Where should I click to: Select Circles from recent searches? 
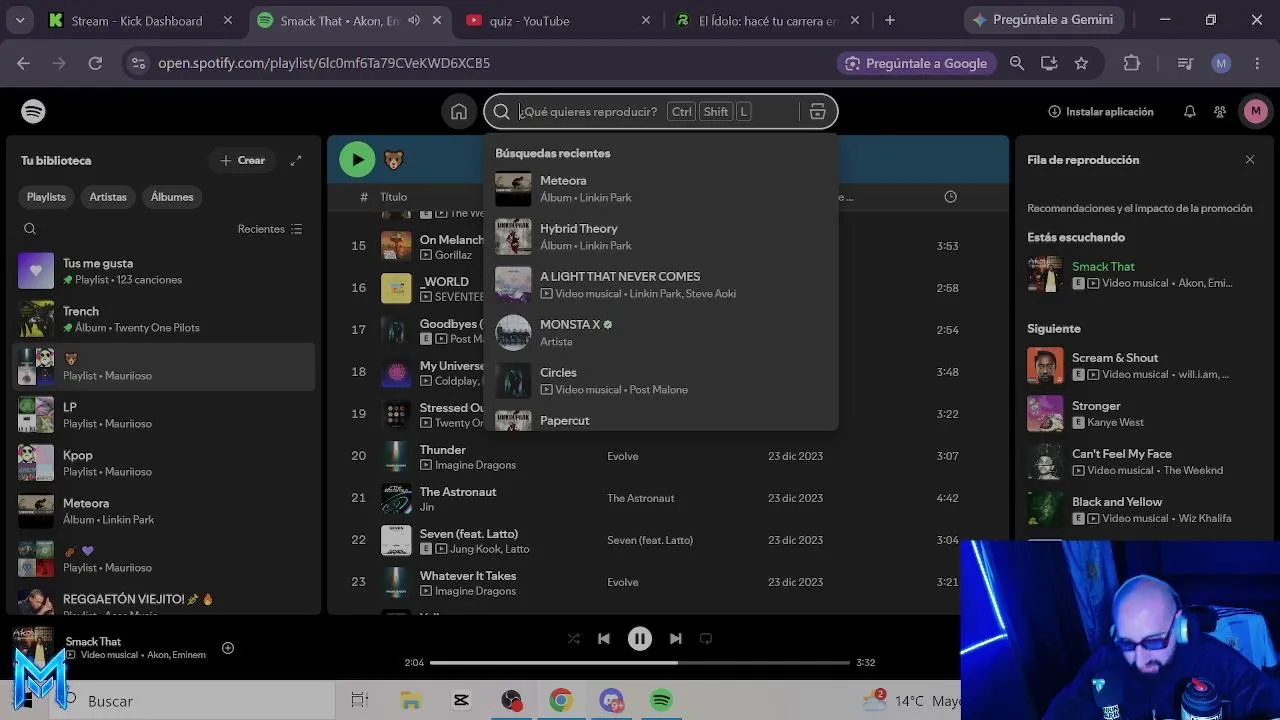coord(661,381)
